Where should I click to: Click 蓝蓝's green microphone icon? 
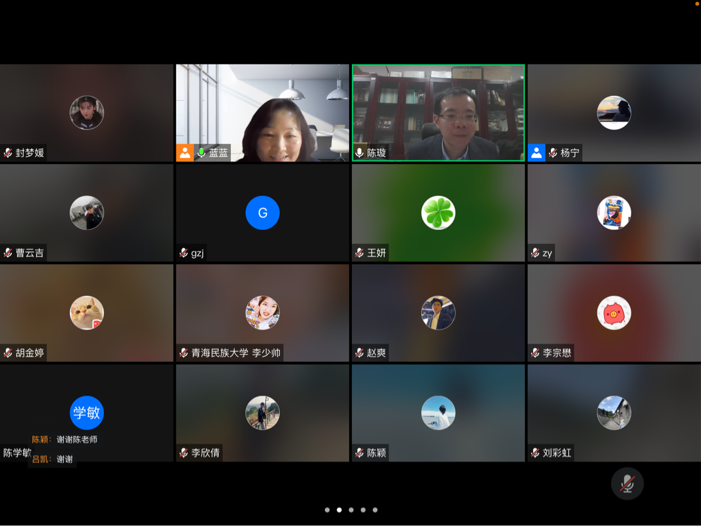click(x=201, y=153)
